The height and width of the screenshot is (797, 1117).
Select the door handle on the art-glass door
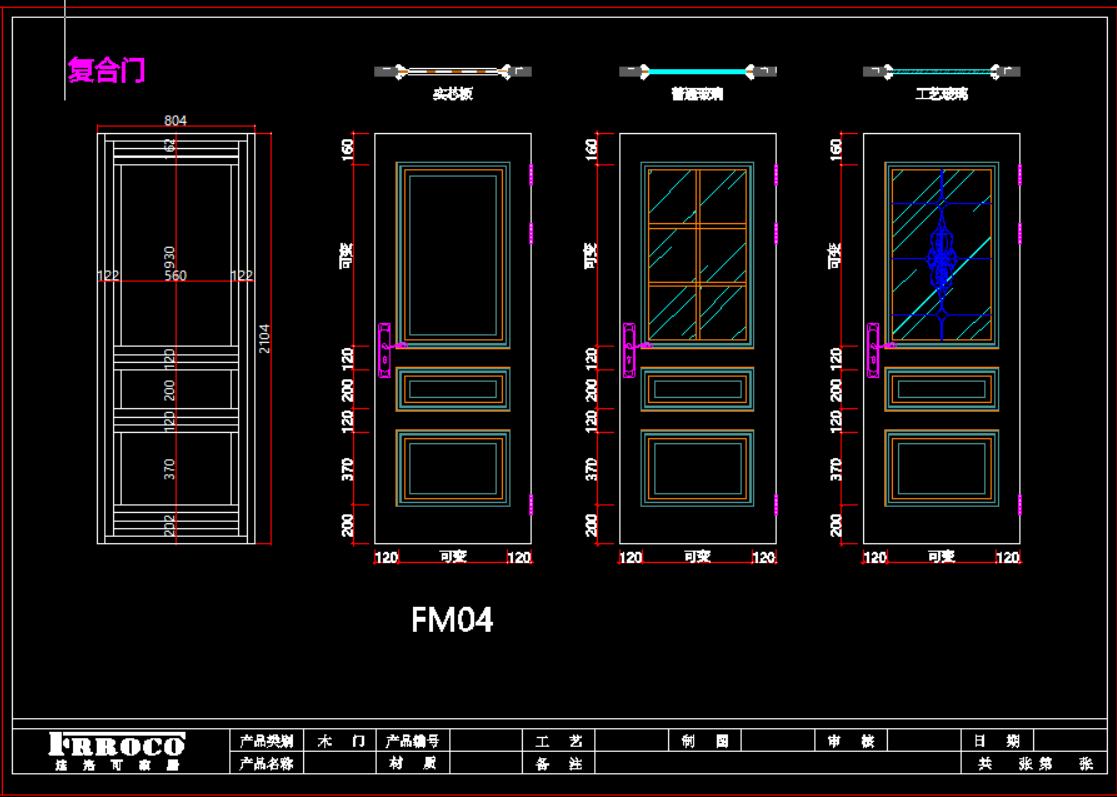coord(873,350)
